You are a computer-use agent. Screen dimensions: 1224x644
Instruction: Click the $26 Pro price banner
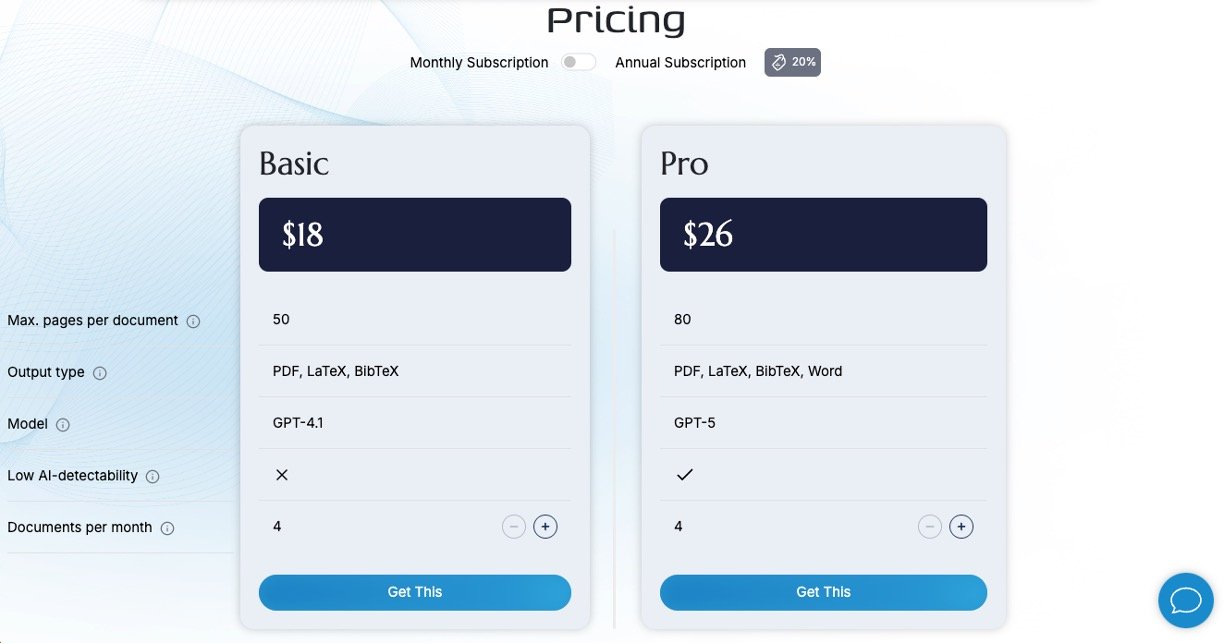tap(823, 235)
